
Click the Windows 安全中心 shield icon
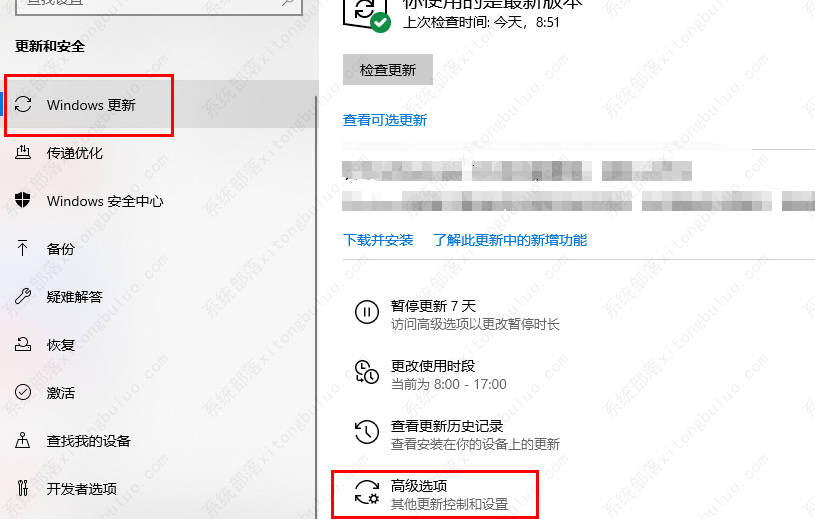click(x=23, y=200)
